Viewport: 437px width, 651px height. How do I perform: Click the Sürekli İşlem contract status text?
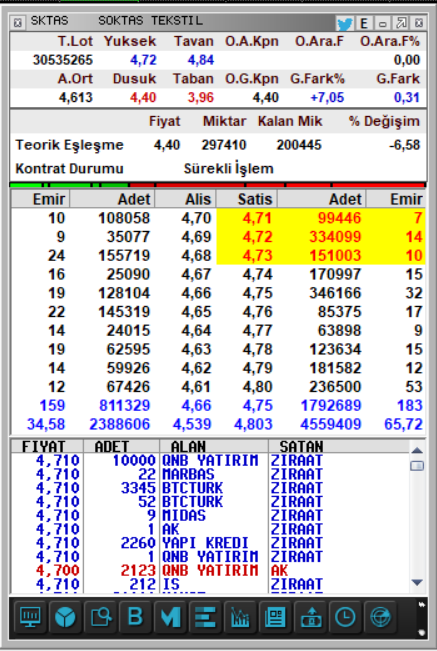[229, 169]
